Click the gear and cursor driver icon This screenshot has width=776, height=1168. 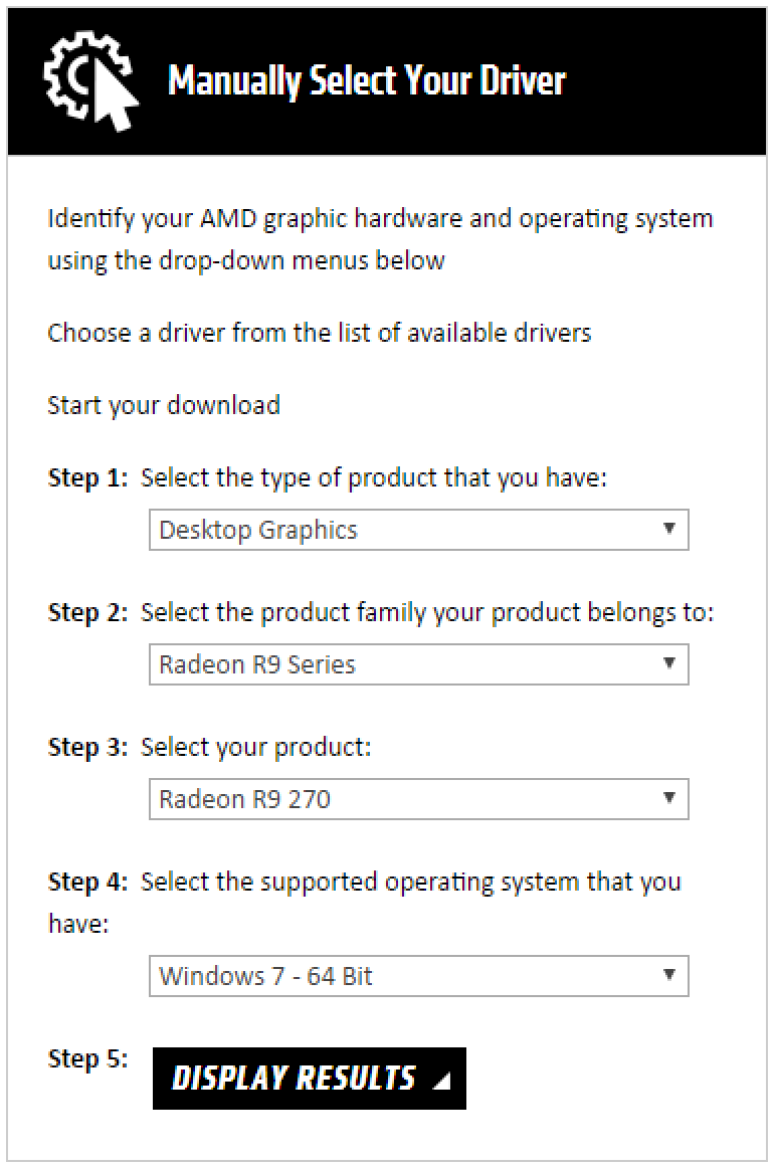(91, 80)
